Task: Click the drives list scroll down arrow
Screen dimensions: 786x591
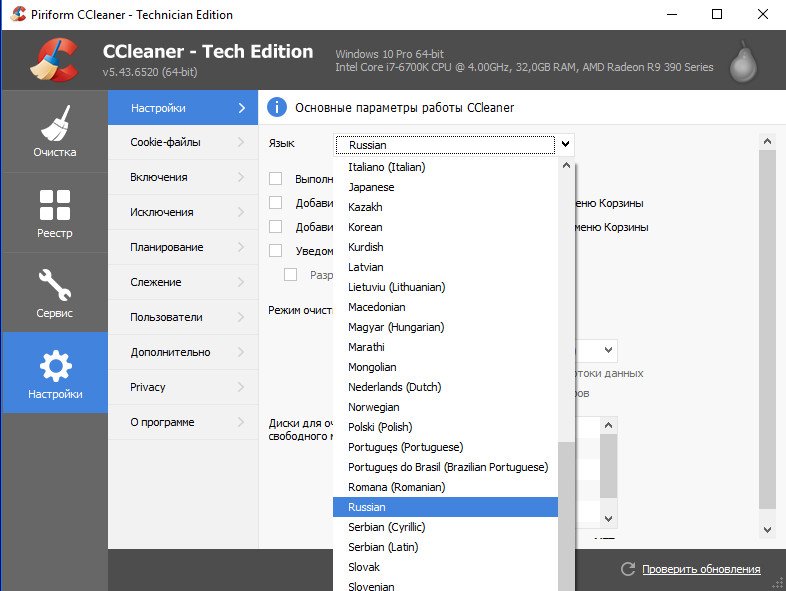Action: pos(608,519)
